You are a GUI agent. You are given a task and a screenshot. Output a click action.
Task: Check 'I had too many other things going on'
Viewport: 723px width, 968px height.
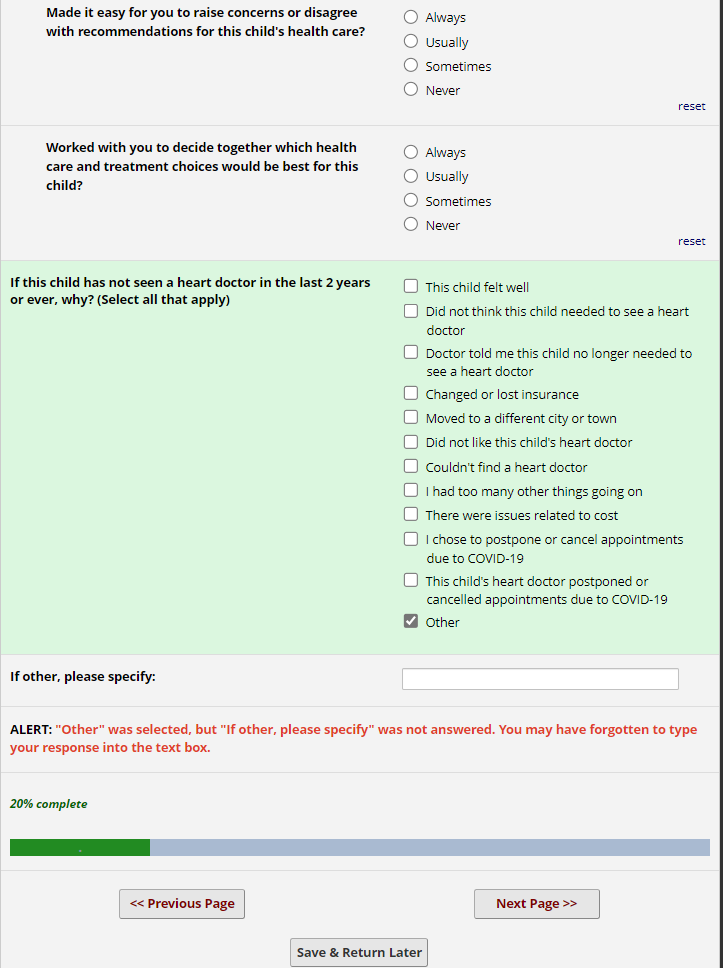(411, 491)
